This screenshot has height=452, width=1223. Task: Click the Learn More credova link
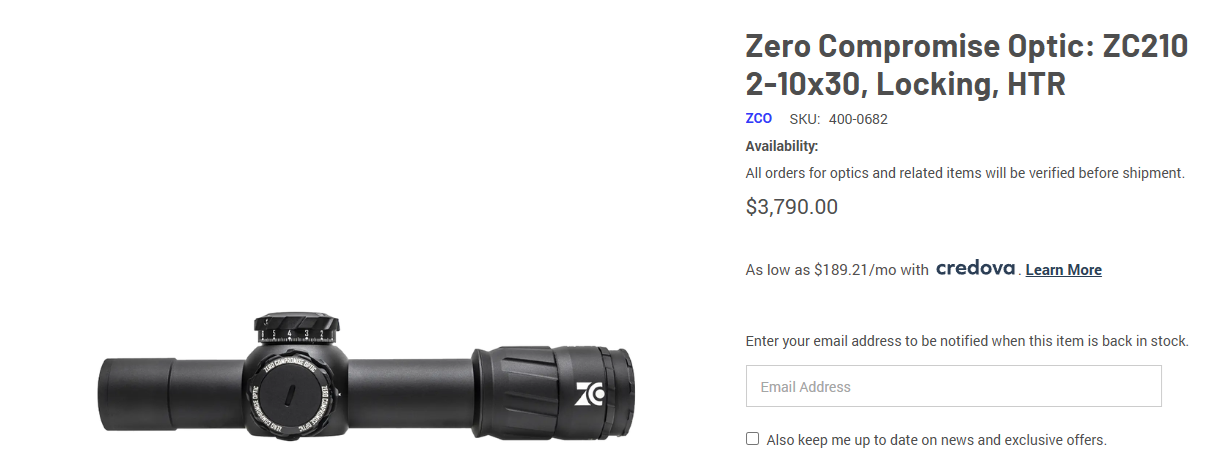tap(1063, 270)
